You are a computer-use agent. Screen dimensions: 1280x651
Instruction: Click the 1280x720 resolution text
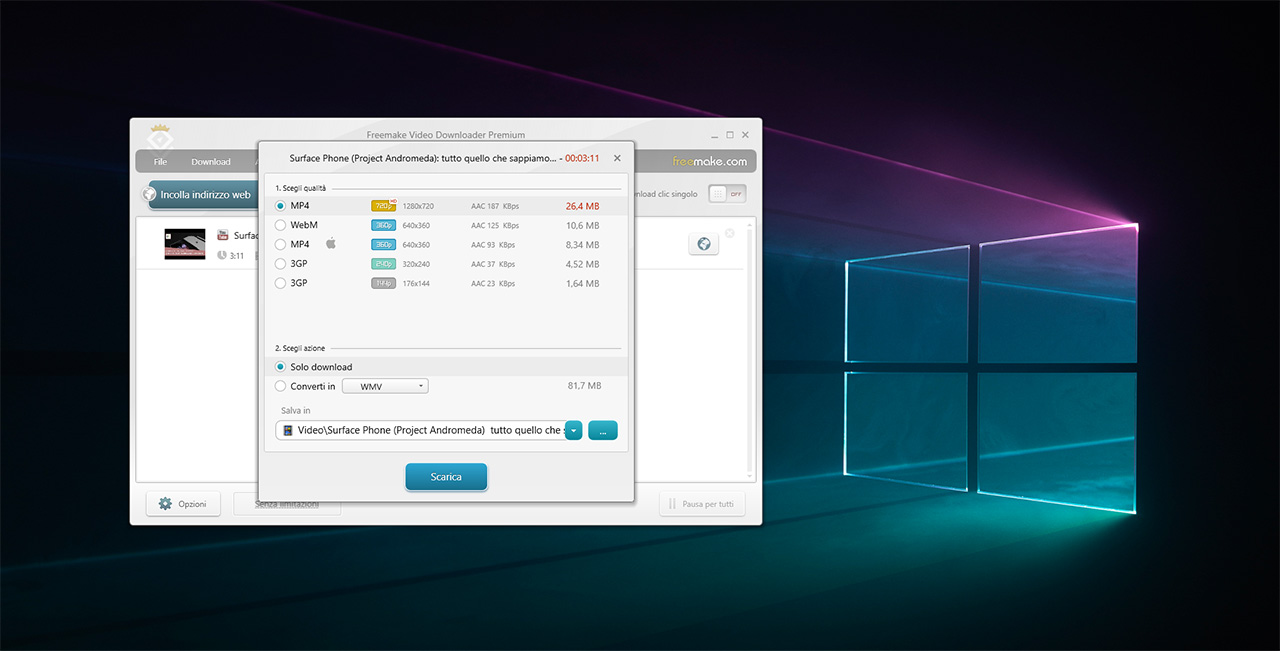point(418,206)
